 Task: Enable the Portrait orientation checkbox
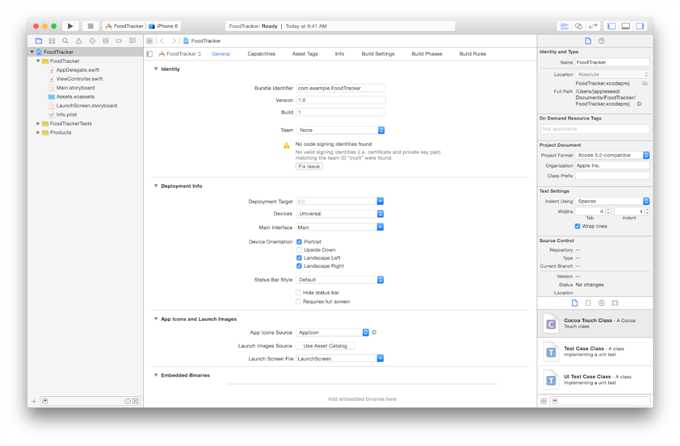[x=299, y=242]
